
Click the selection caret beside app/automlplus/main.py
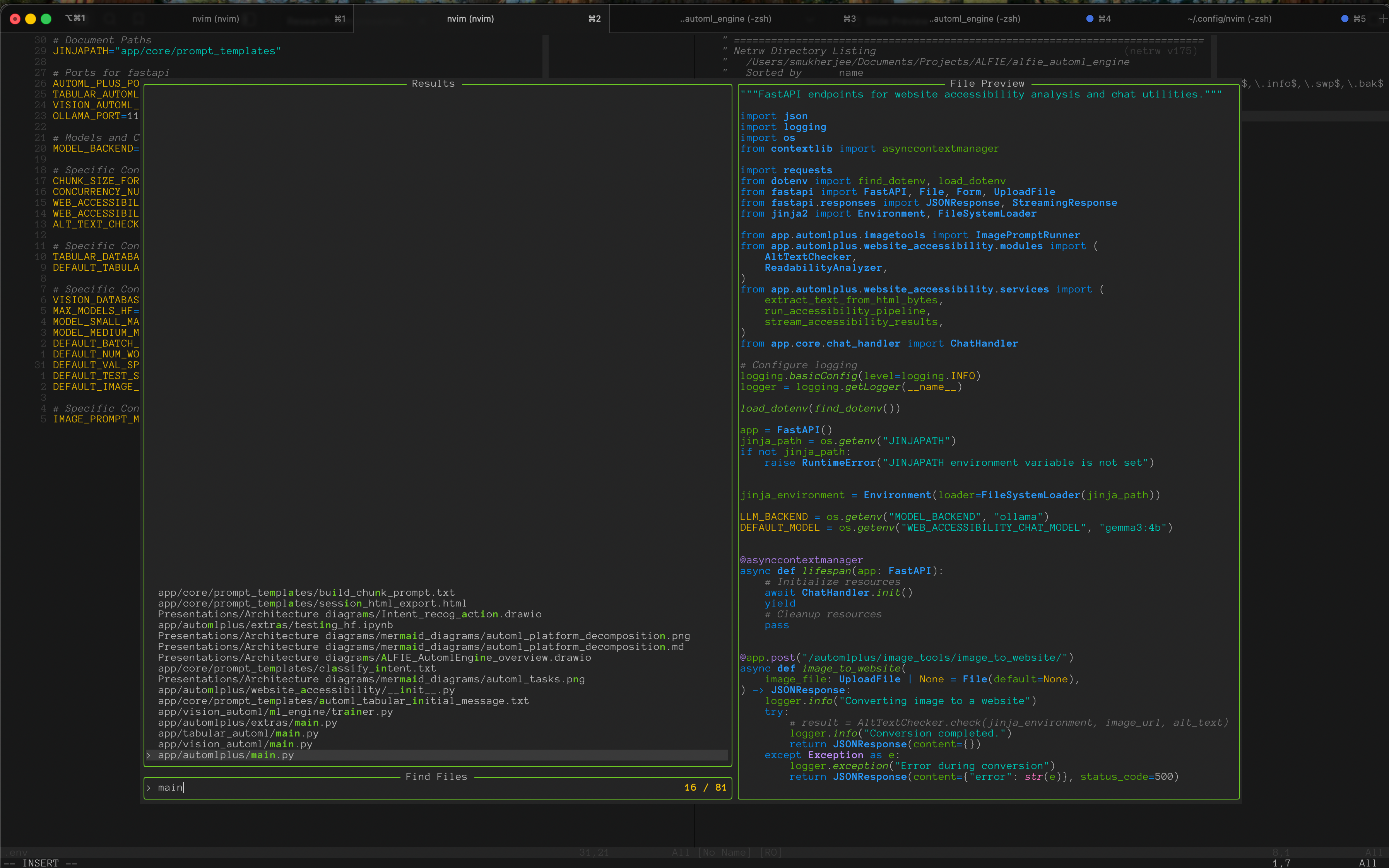pyautogui.click(x=149, y=755)
